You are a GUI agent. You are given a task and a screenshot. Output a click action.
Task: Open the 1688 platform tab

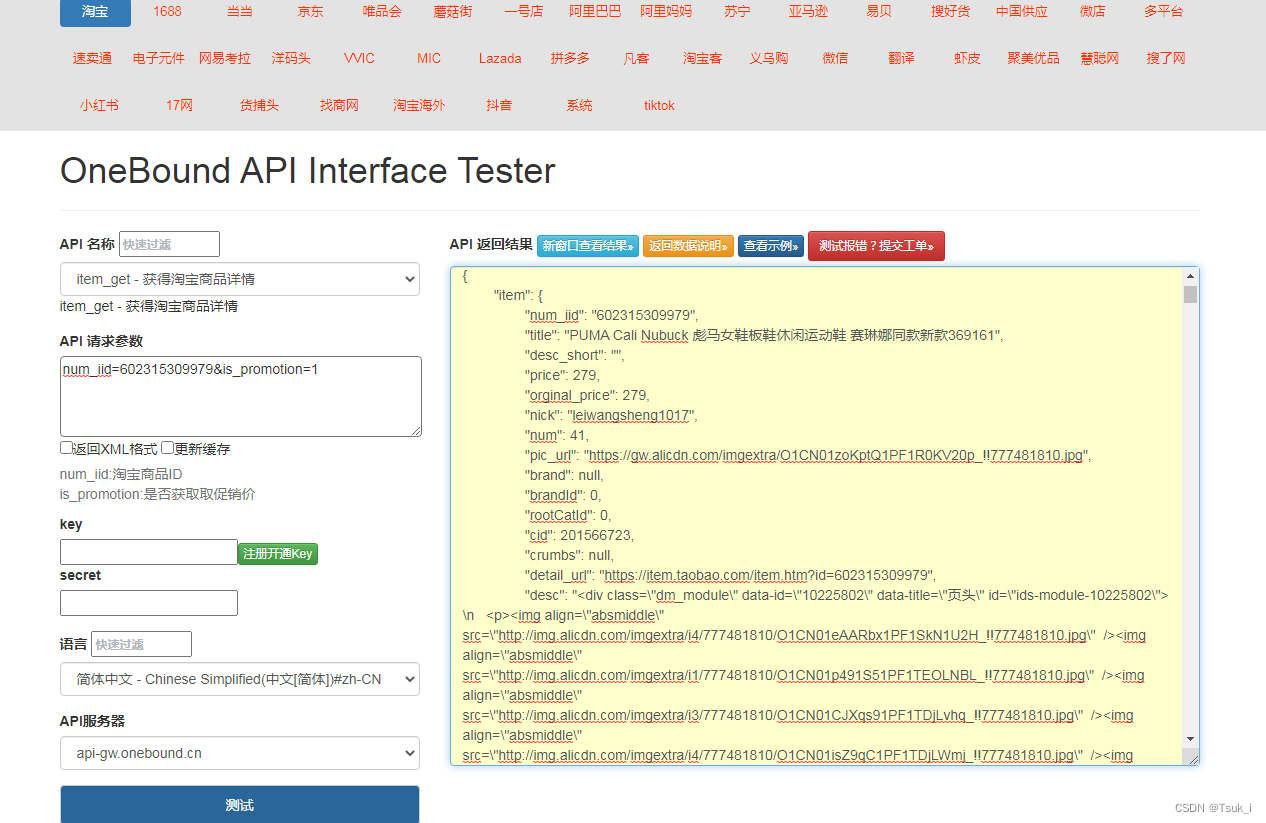point(167,12)
